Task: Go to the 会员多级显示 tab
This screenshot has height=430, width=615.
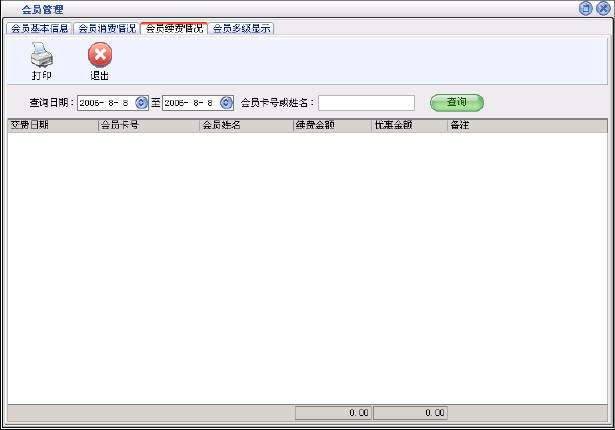Action: click(x=241, y=28)
